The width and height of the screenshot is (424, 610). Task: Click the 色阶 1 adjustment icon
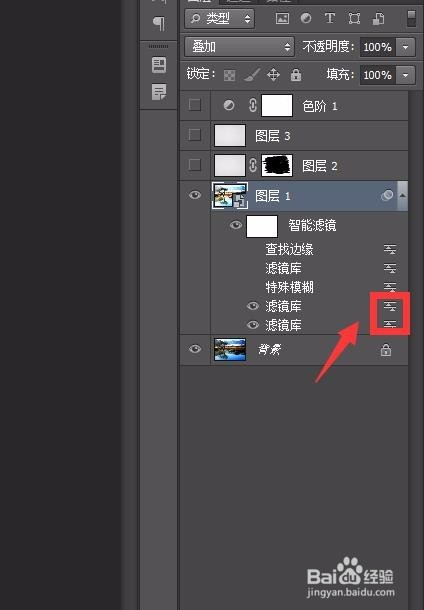click(229, 105)
